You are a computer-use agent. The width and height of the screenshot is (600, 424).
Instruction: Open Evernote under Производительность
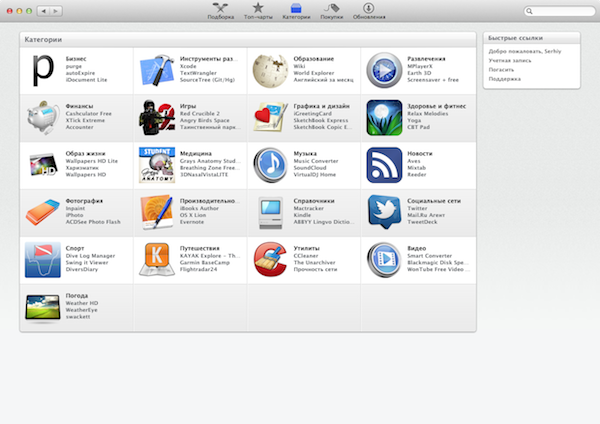click(192, 222)
